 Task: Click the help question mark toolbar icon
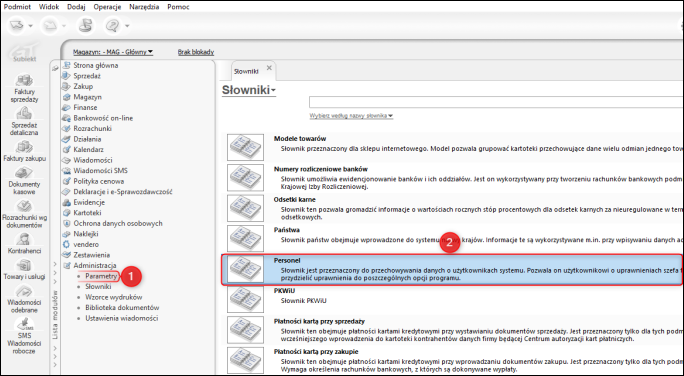click(x=113, y=26)
